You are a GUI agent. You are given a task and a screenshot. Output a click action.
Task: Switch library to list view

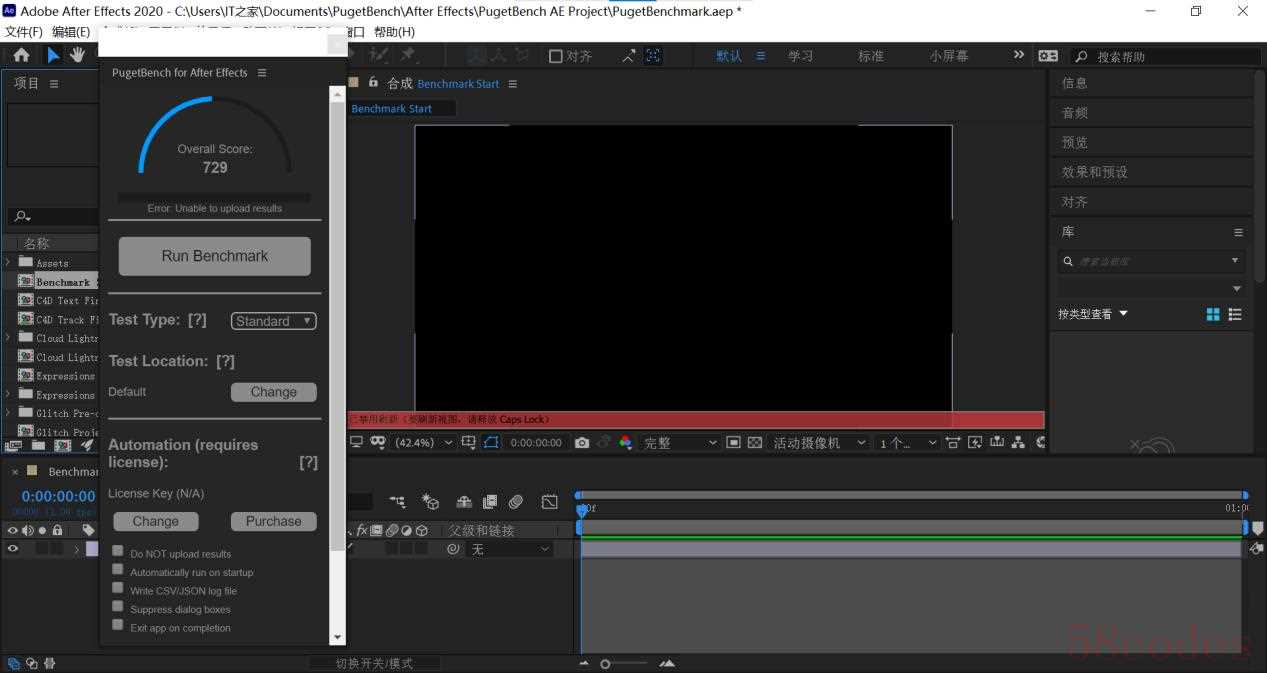pyautogui.click(x=1235, y=314)
